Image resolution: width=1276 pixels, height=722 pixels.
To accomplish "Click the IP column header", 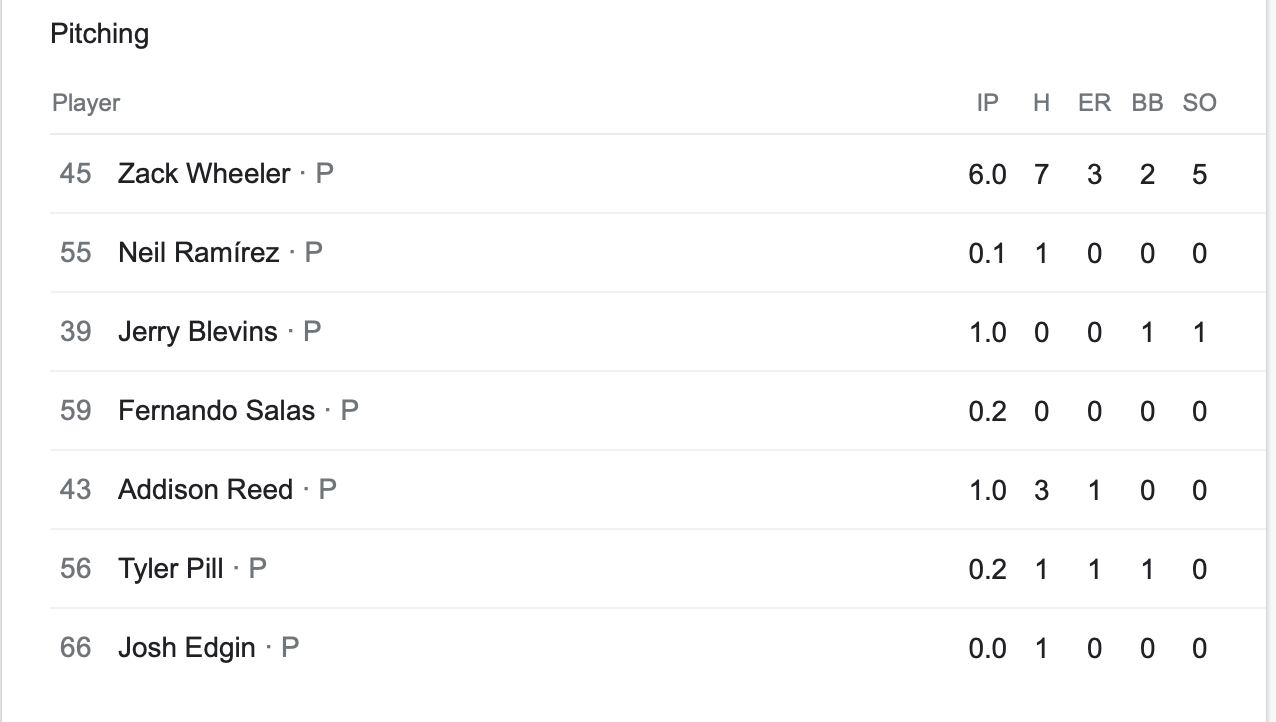I will point(987,103).
